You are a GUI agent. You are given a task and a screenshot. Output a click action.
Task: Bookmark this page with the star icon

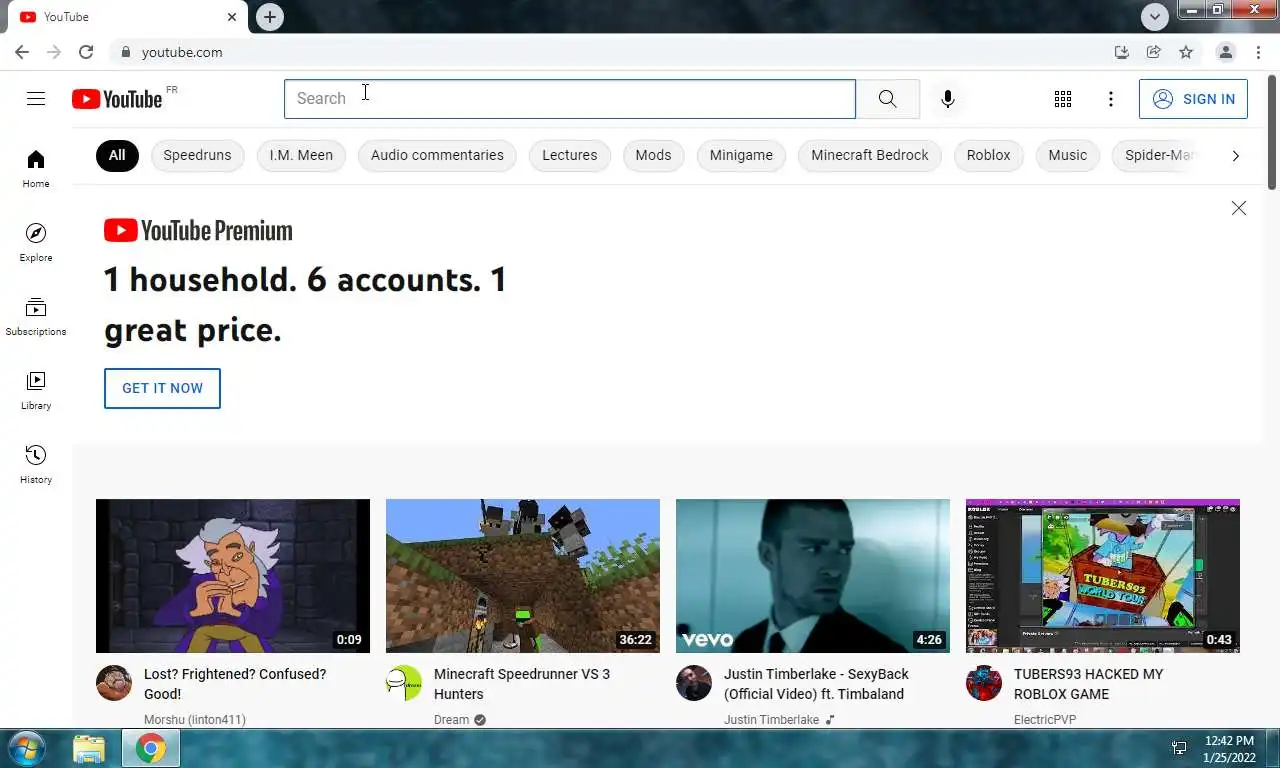[x=1186, y=52]
